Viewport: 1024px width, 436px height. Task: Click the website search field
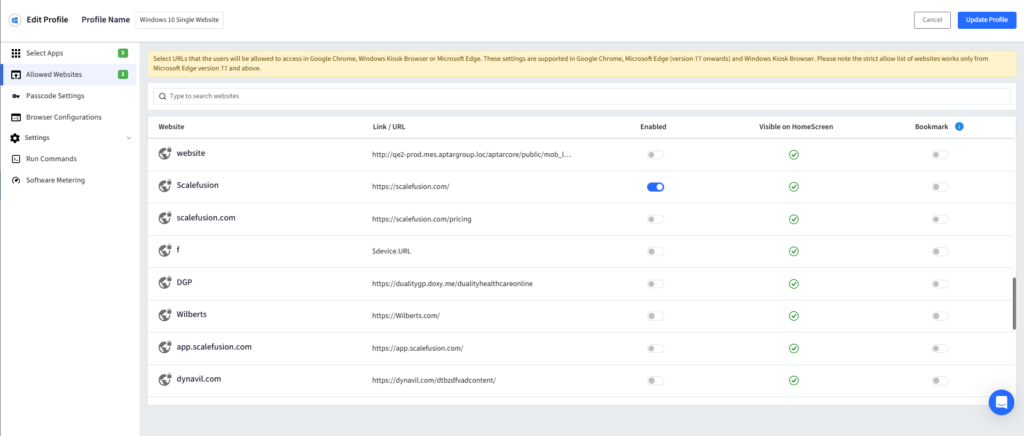coord(581,96)
